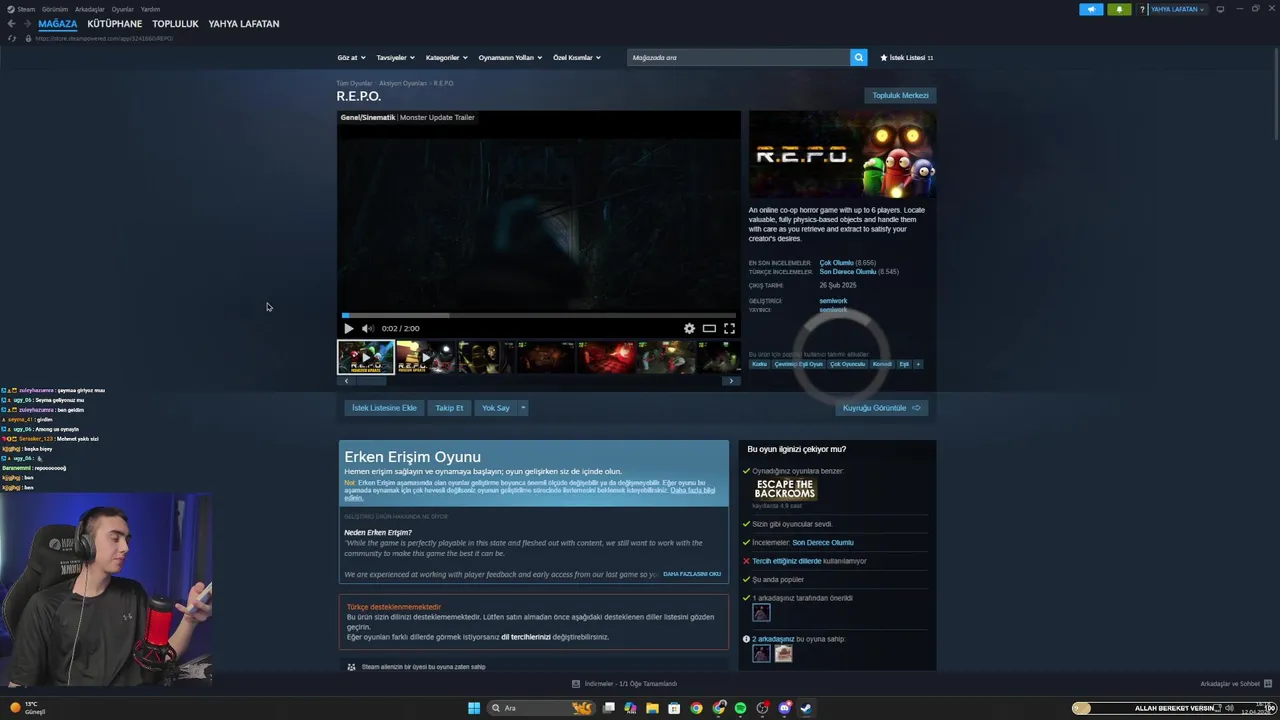
Task: Open the dropdown arrow beside Yok Say
Action: click(523, 408)
